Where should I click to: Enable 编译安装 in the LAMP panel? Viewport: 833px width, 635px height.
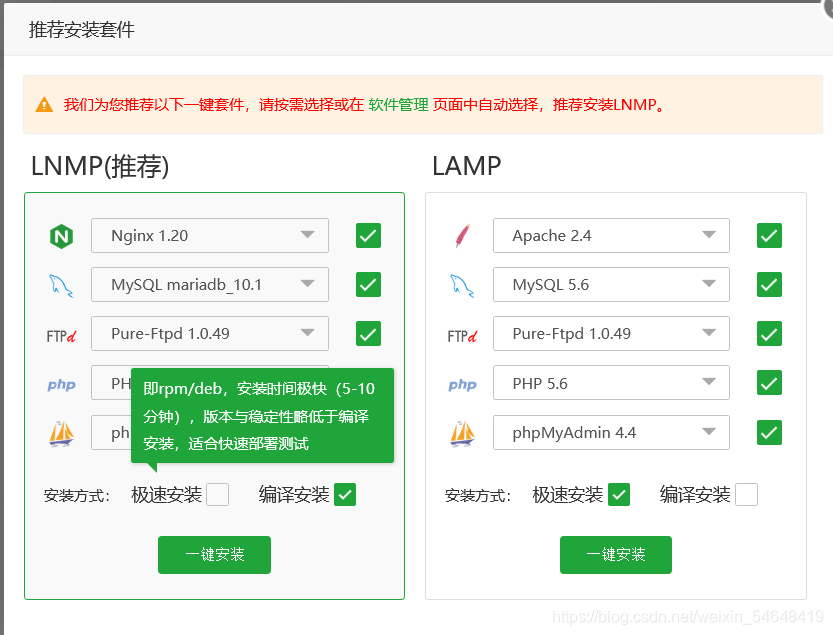[x=746, y=495]
